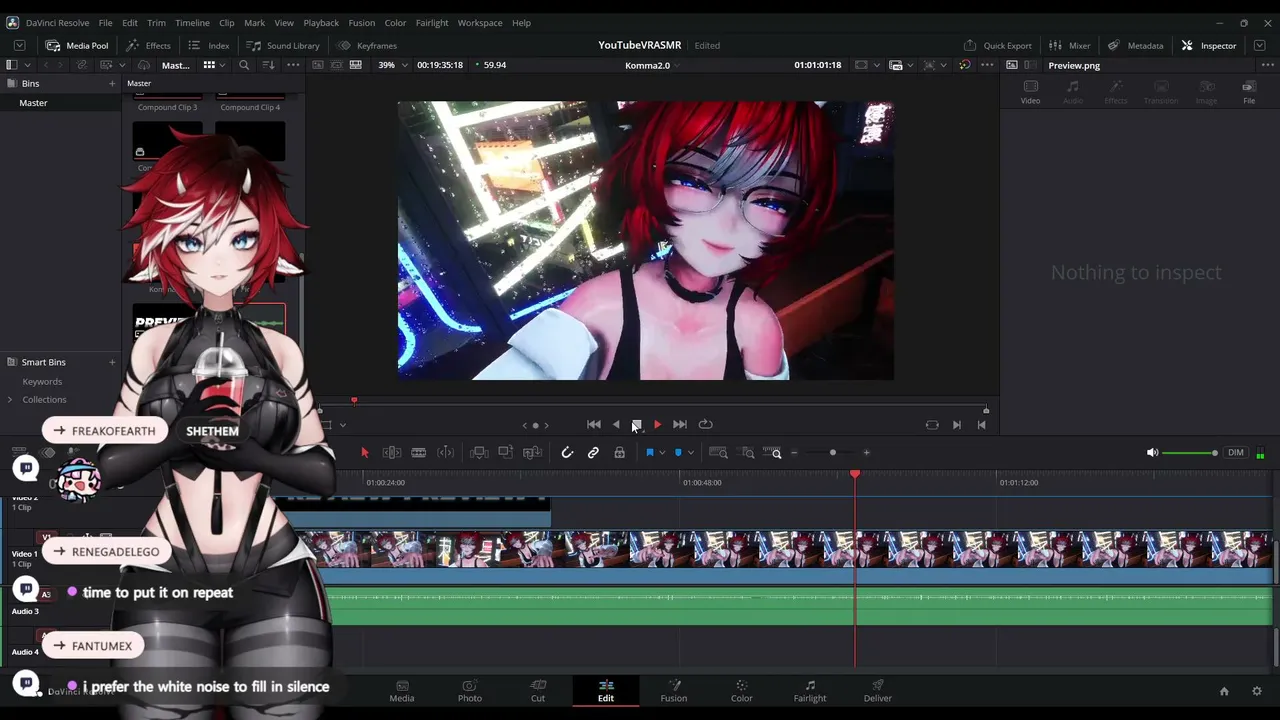Screen dimensions: 1280x720
Task: Show the Index panel
Action: point(209,45)
